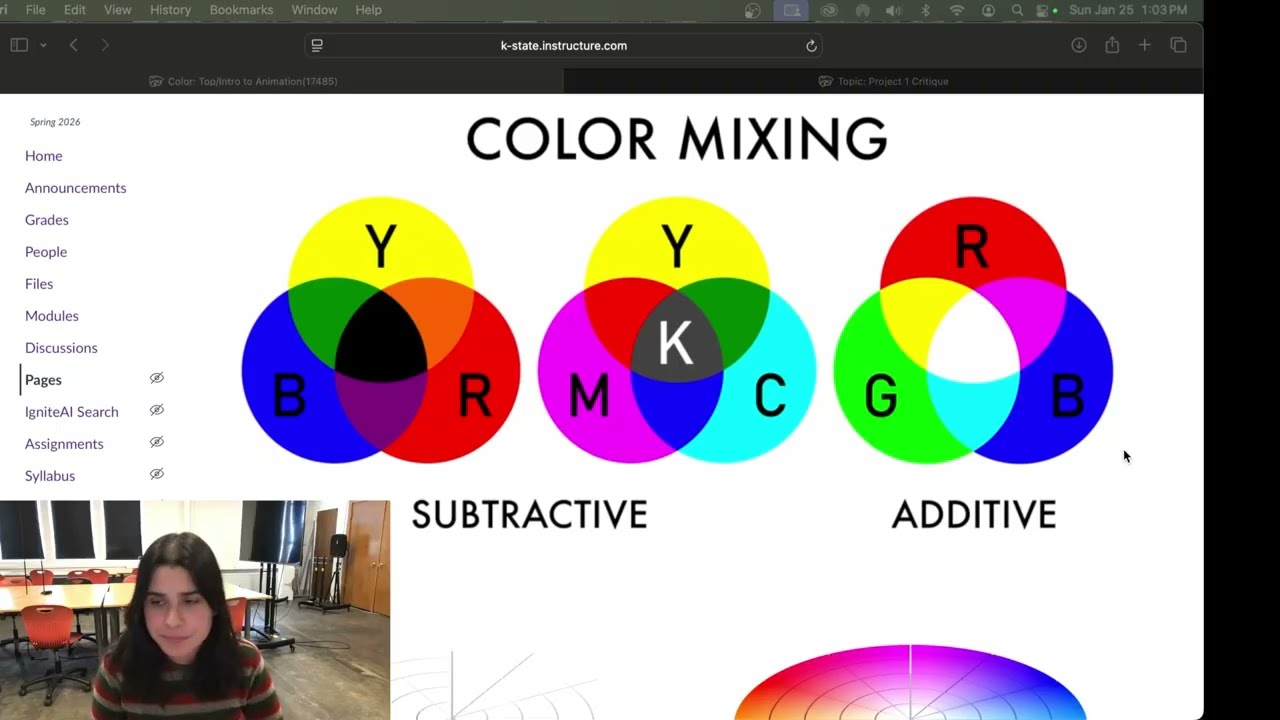Click the black center of the YBR diagram
The height and width of the screenshot is (720, 1280).
click(381, 338)
